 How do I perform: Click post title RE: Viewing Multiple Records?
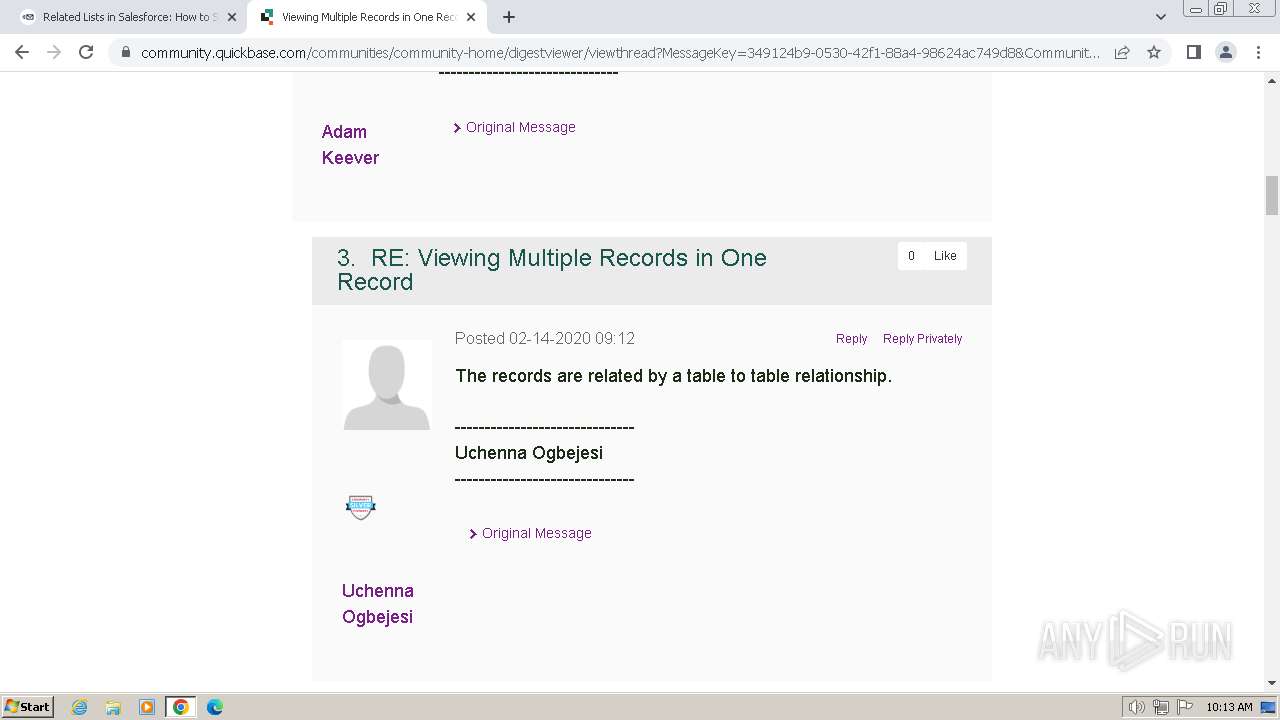tap(552, 270)
